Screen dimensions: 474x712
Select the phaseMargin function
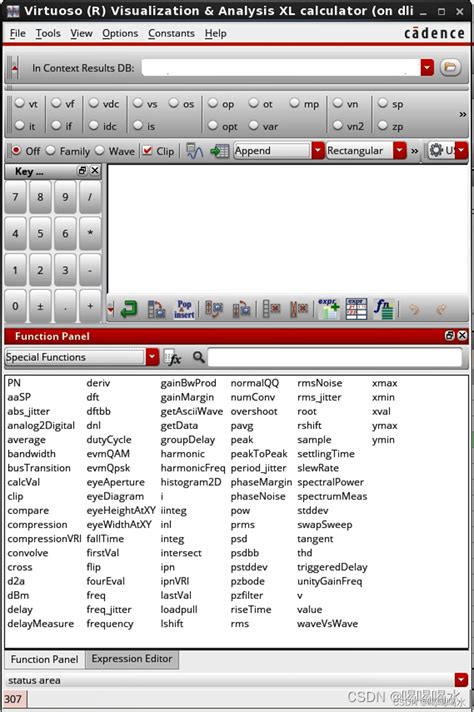(x=261, y=482)
